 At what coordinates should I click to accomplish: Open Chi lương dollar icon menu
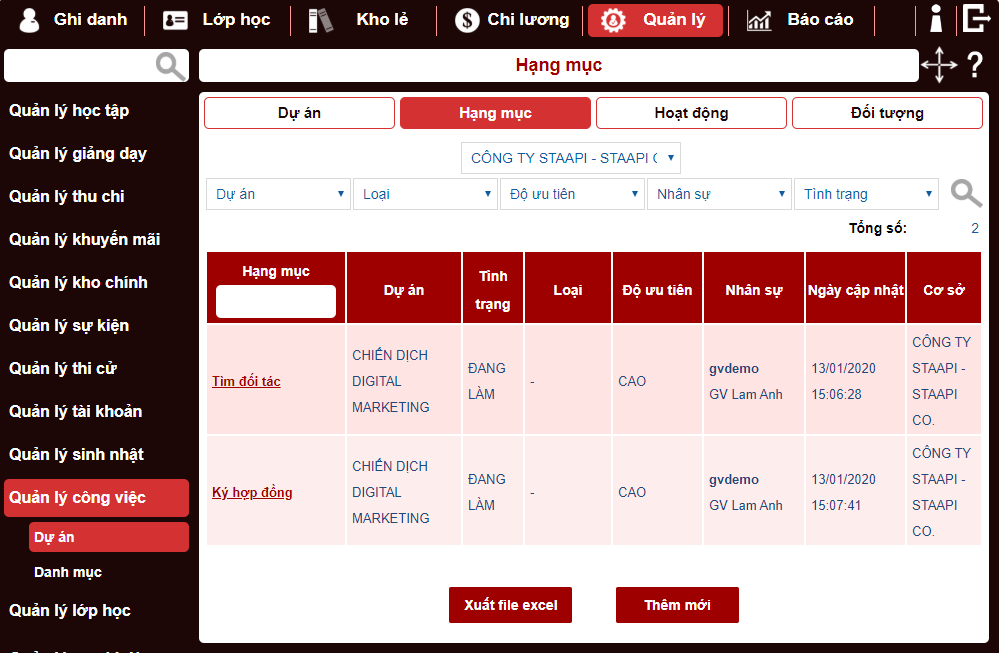pyautogui.click(x=467, y=20)
